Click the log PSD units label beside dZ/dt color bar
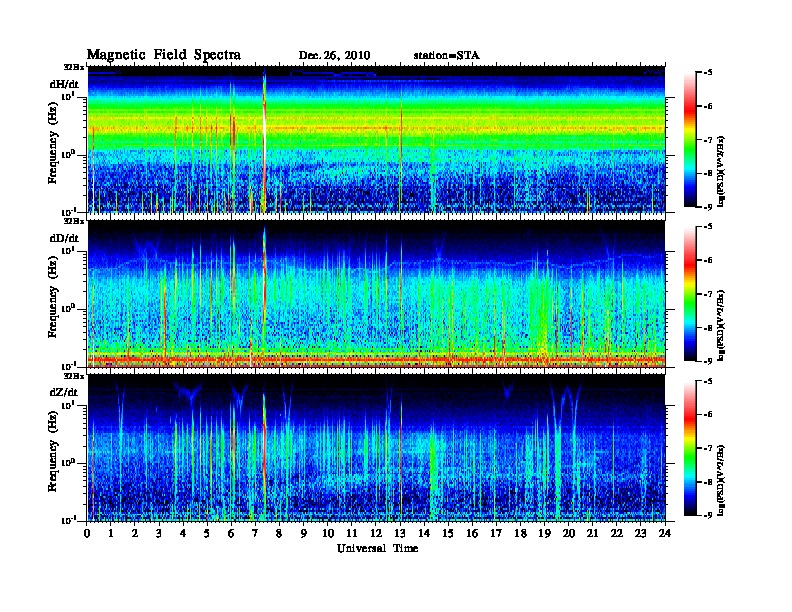 click(722, 479)
